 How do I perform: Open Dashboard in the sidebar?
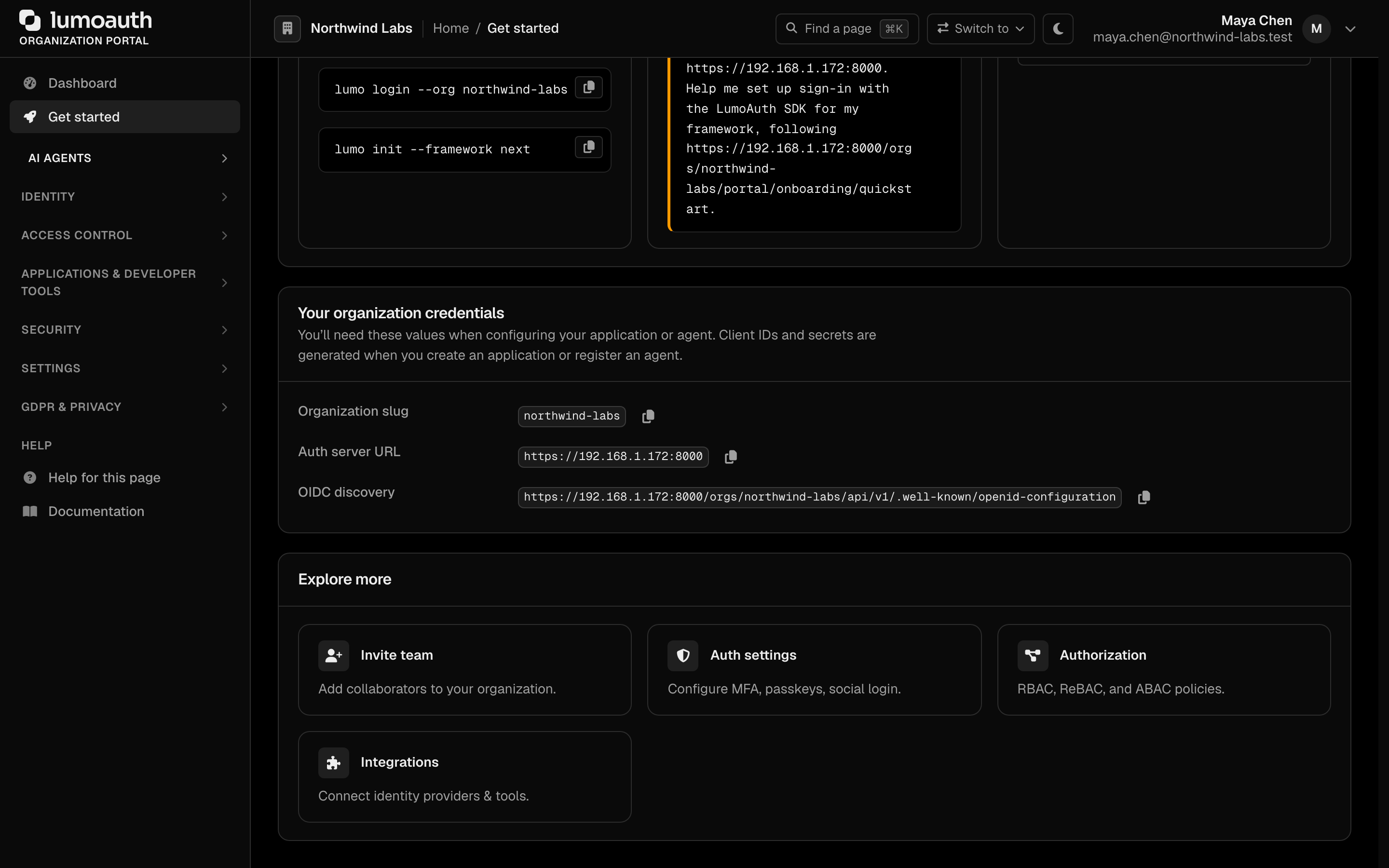tap(124, 83)
